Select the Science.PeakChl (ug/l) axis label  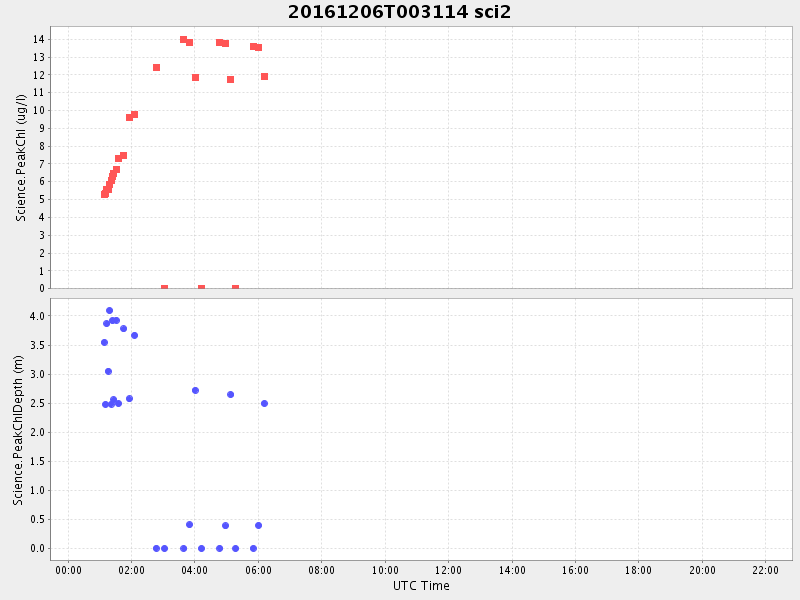(21, 158)
